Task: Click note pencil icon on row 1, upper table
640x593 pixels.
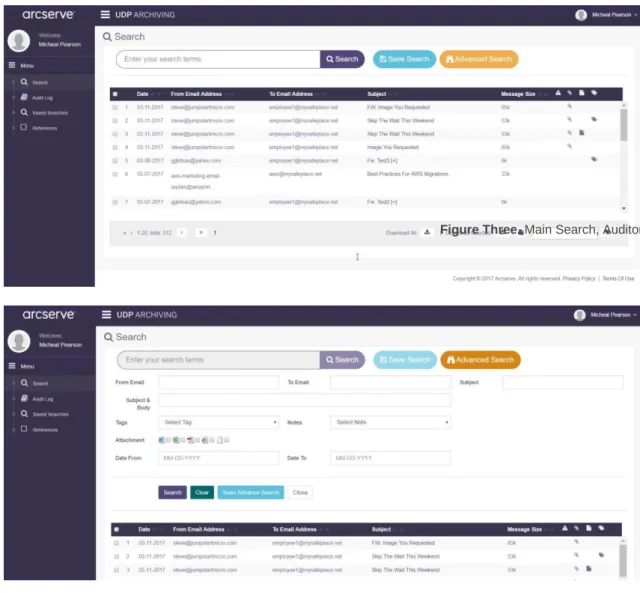Action: (569, 106)
